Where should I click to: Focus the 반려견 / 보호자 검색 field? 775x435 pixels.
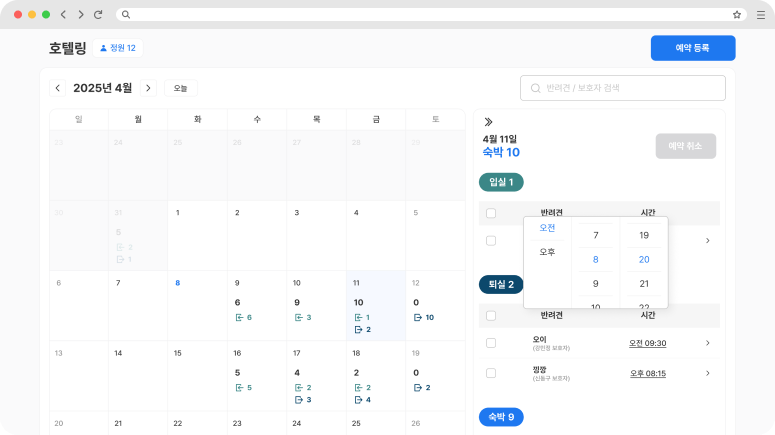coord(623,88)
